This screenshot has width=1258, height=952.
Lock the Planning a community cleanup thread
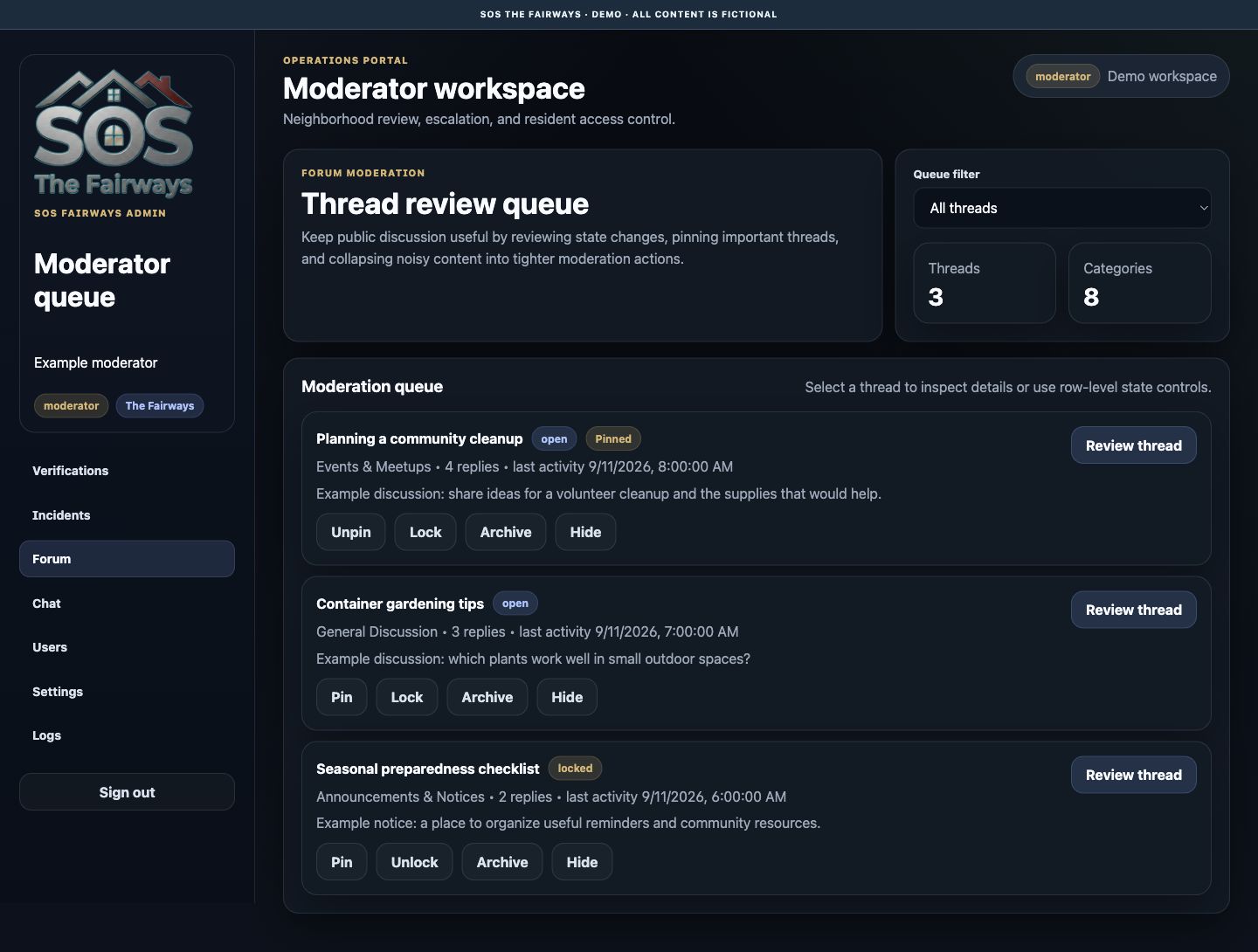pos(425,532)
